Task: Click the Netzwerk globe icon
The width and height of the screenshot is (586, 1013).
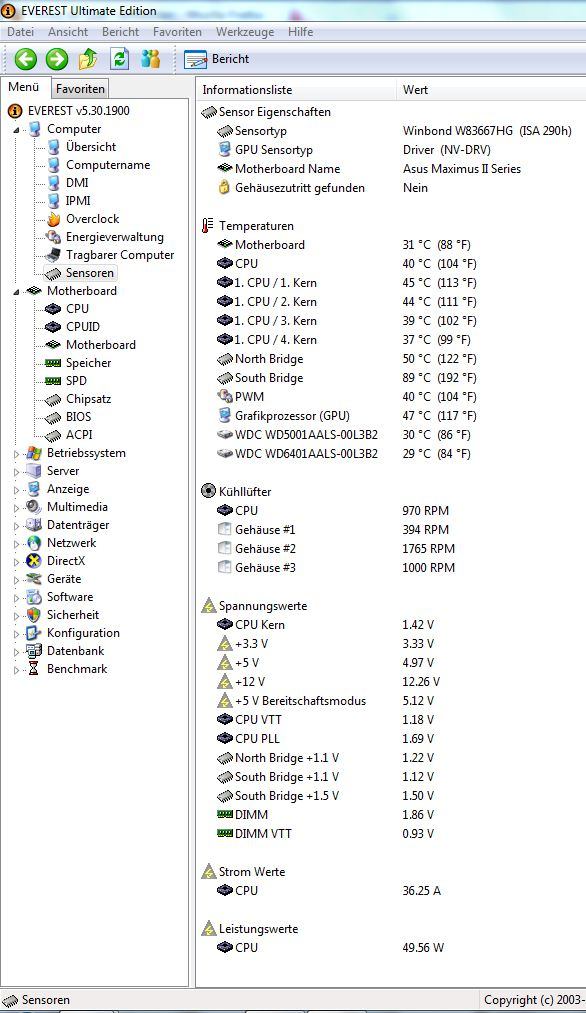Action: [34, 543]
